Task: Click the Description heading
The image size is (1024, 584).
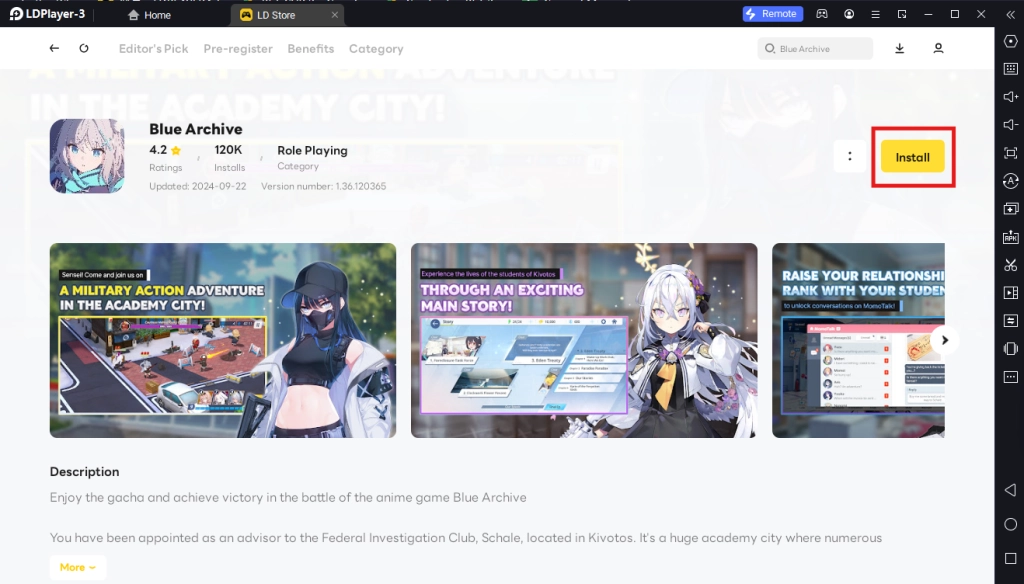Action: pyautogui.click(x=84, y=472)
